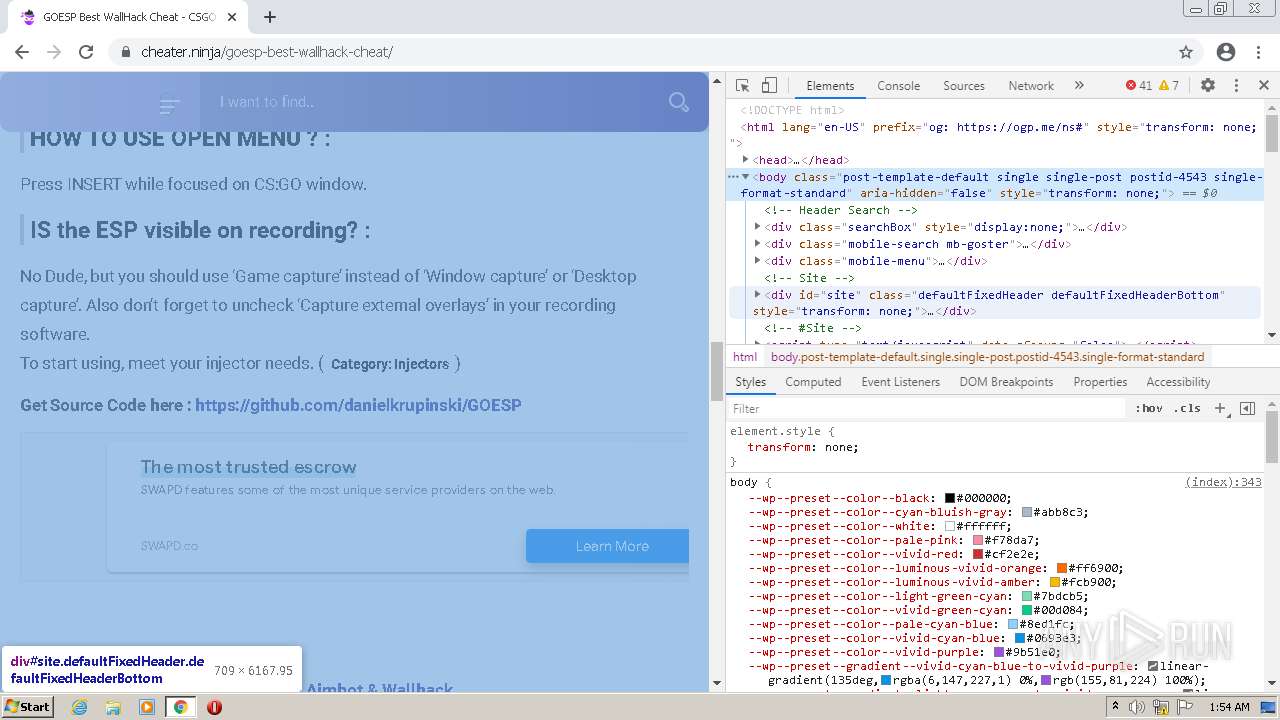Click the address bar URL
The width and height of the screenshot is (1280, 720).
tap(267, 52)
